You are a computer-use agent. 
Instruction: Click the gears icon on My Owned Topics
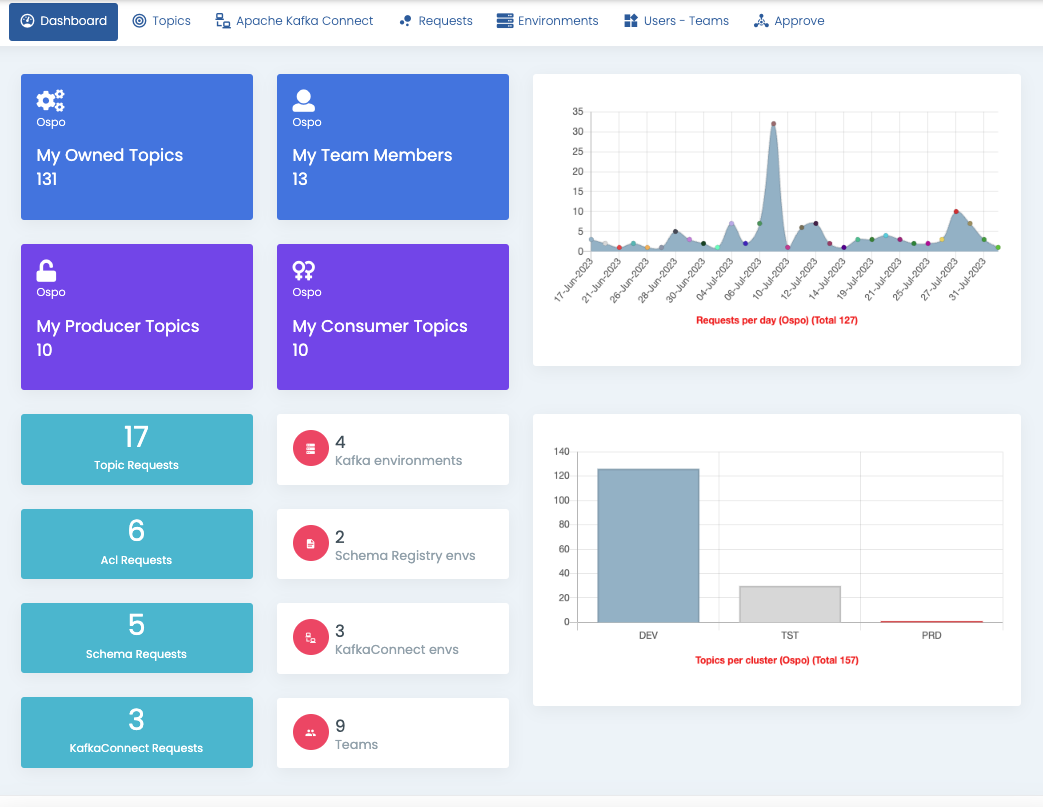pyautogui.click(x=50, y=100)
